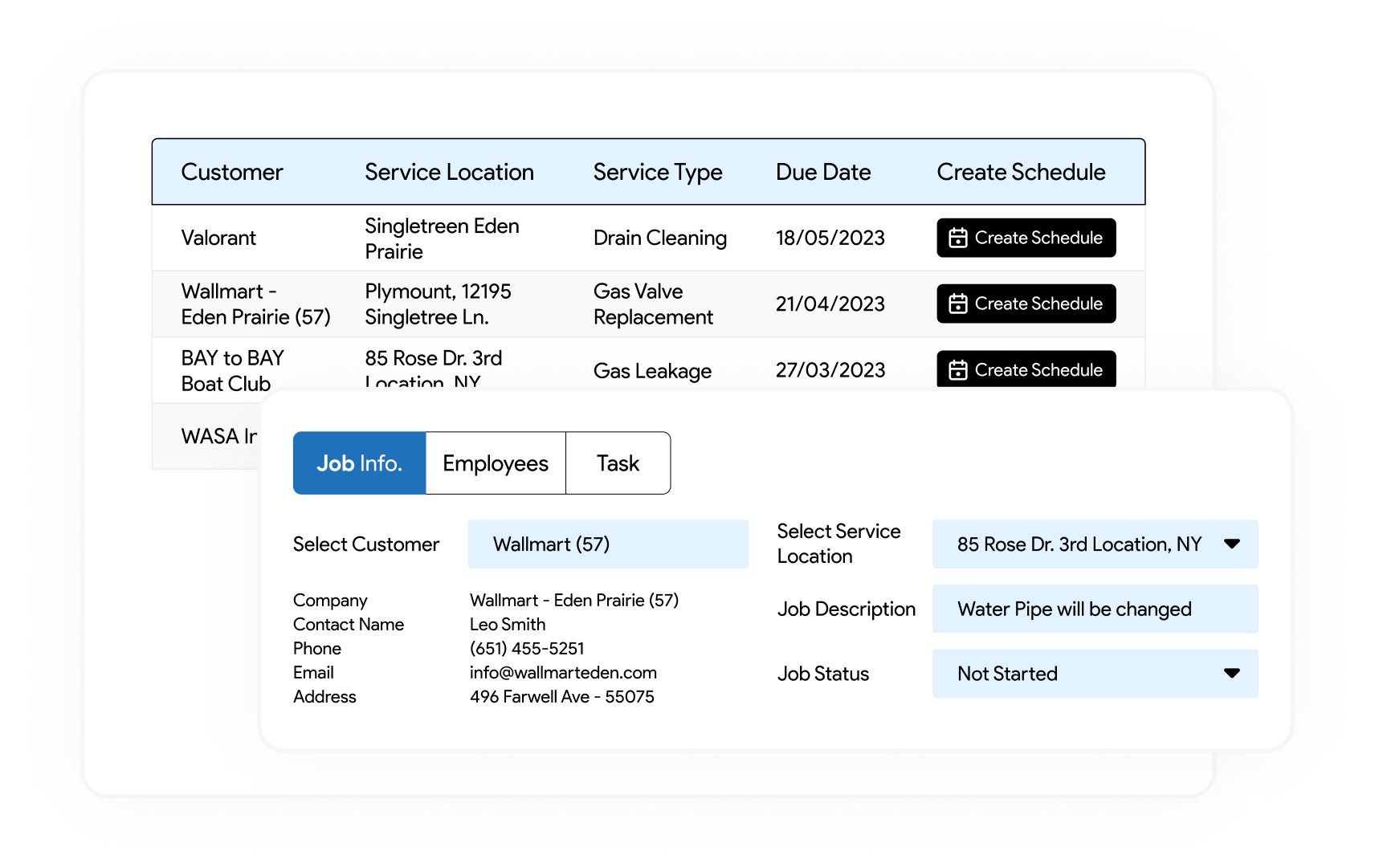Select the BAY to BAY Boat Club cell
The width and height of the screenshot is (1375, 868).
[233, 370]
